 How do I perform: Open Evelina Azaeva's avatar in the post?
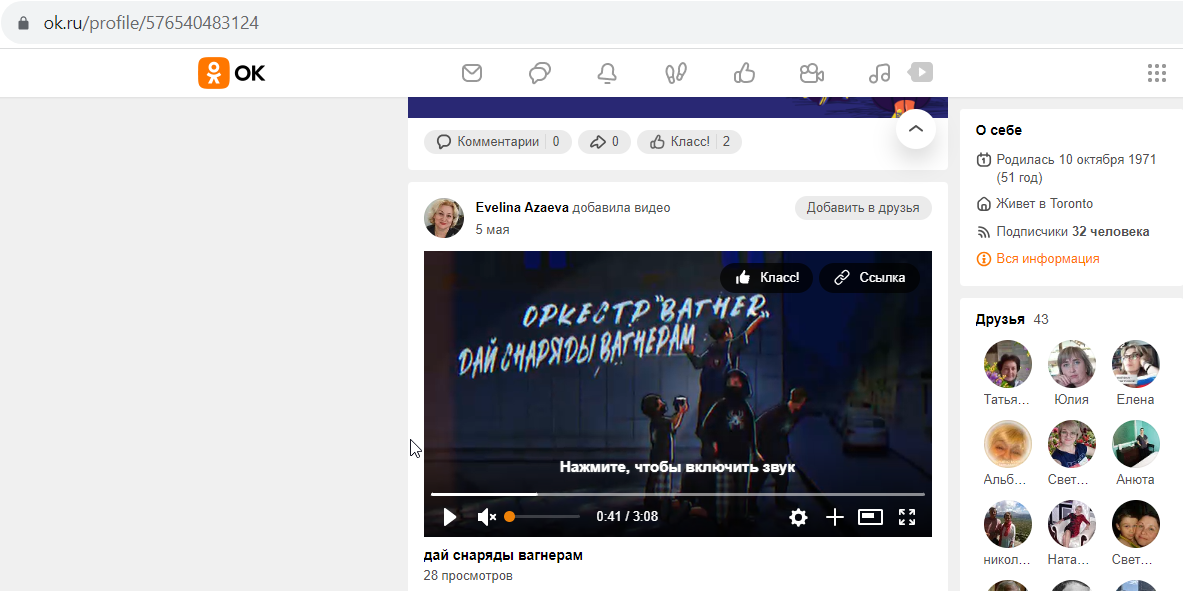pyautogui.click(x=444, y=218)
